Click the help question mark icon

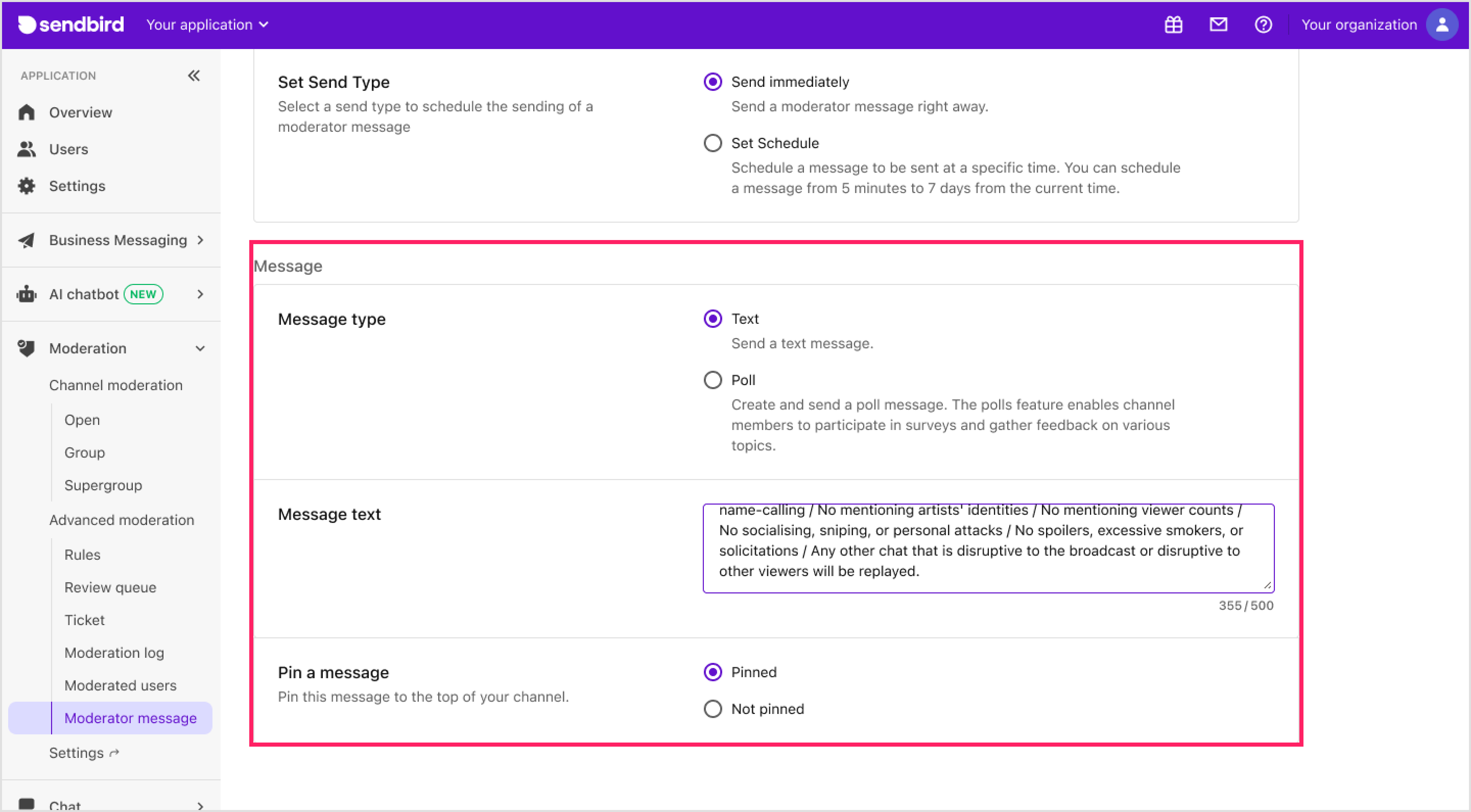pos(1263,25)
